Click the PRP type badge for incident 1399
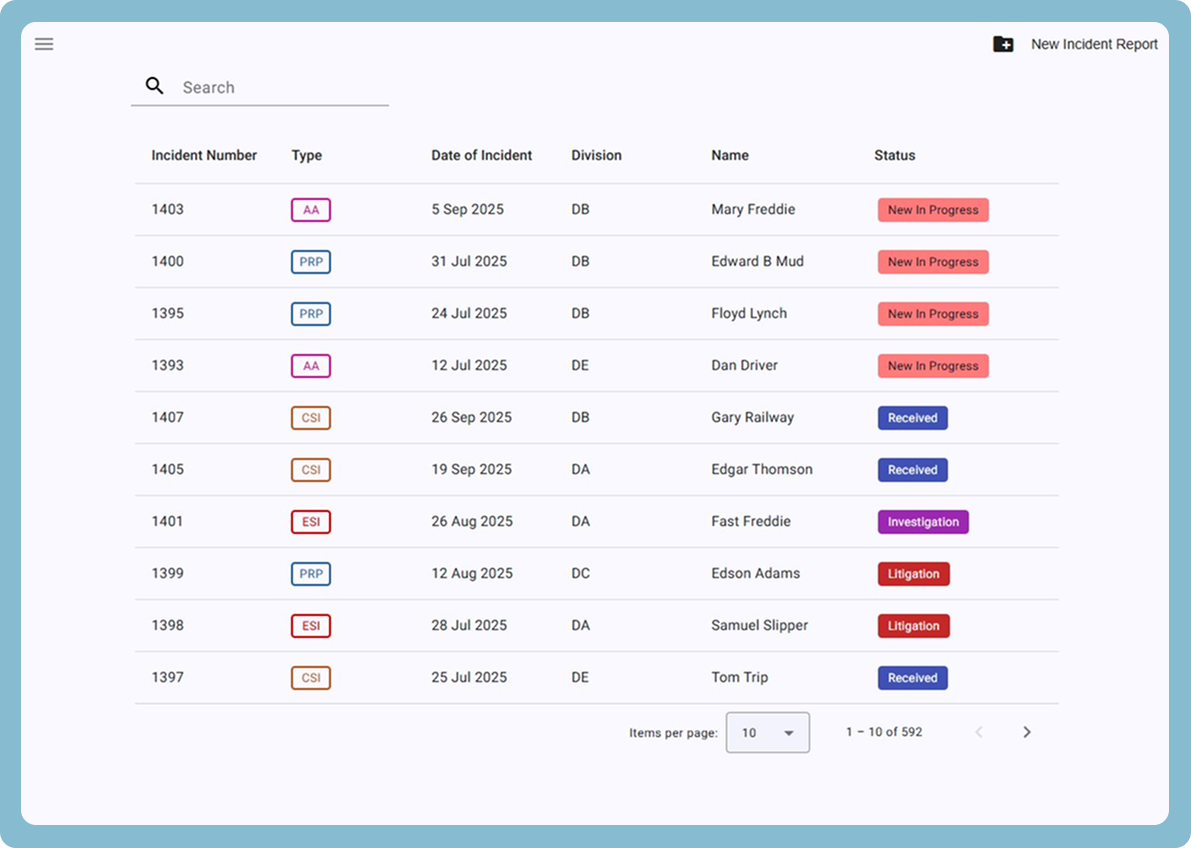 pyautogui.click(x=311, y=574)
